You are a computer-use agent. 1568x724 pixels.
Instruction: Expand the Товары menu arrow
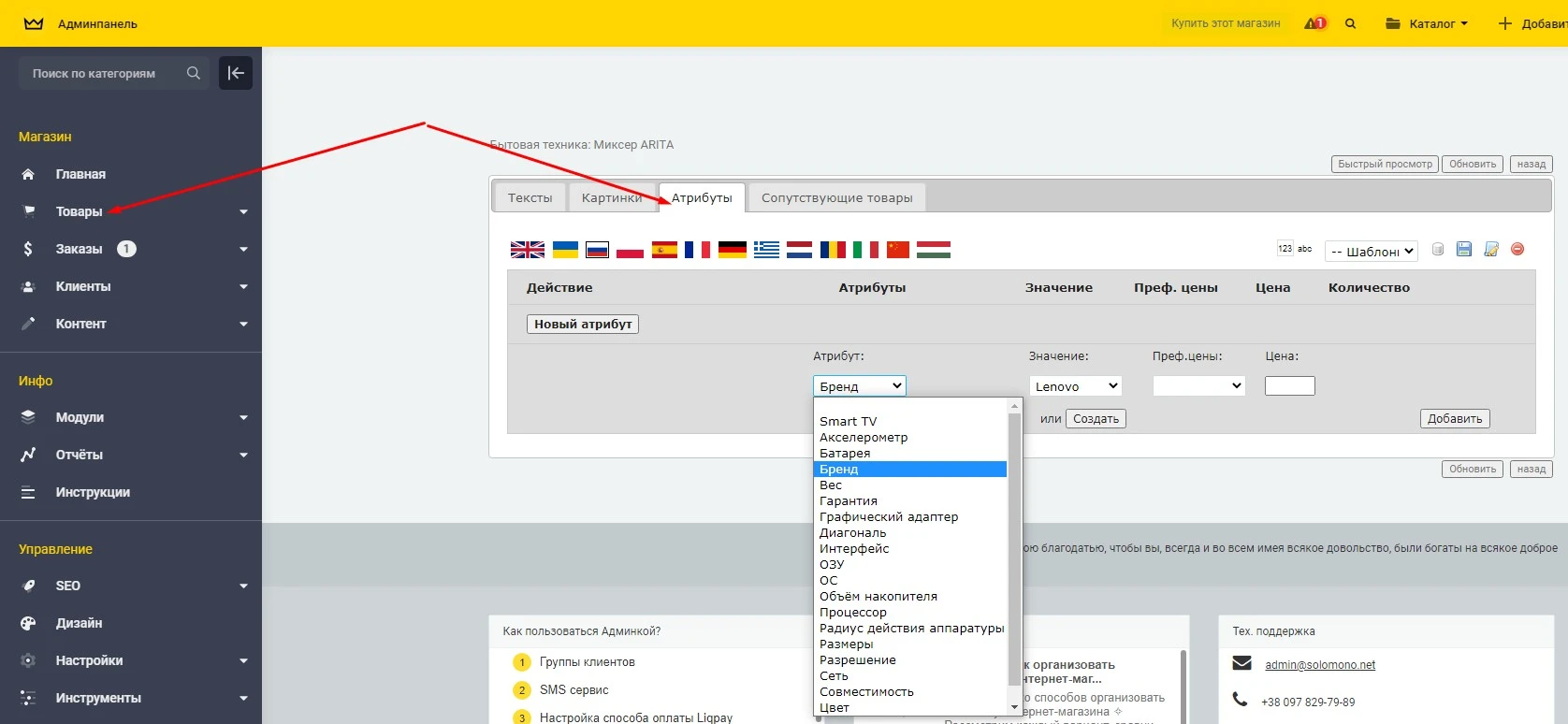[243, 212]
